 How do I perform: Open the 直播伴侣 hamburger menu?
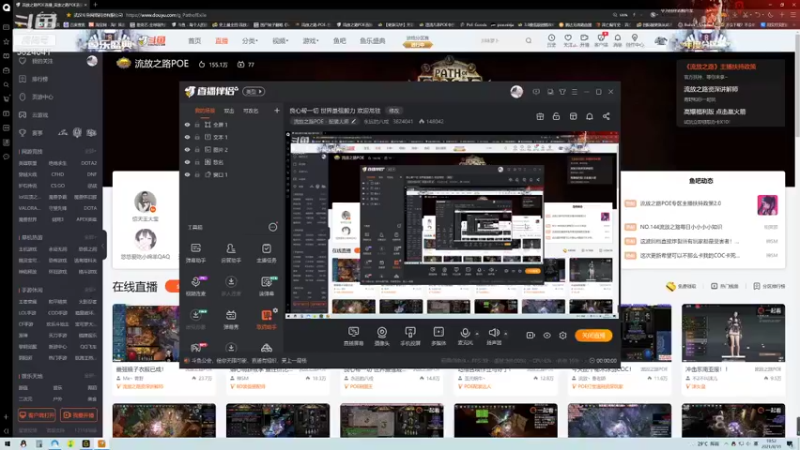pos(574,92)
